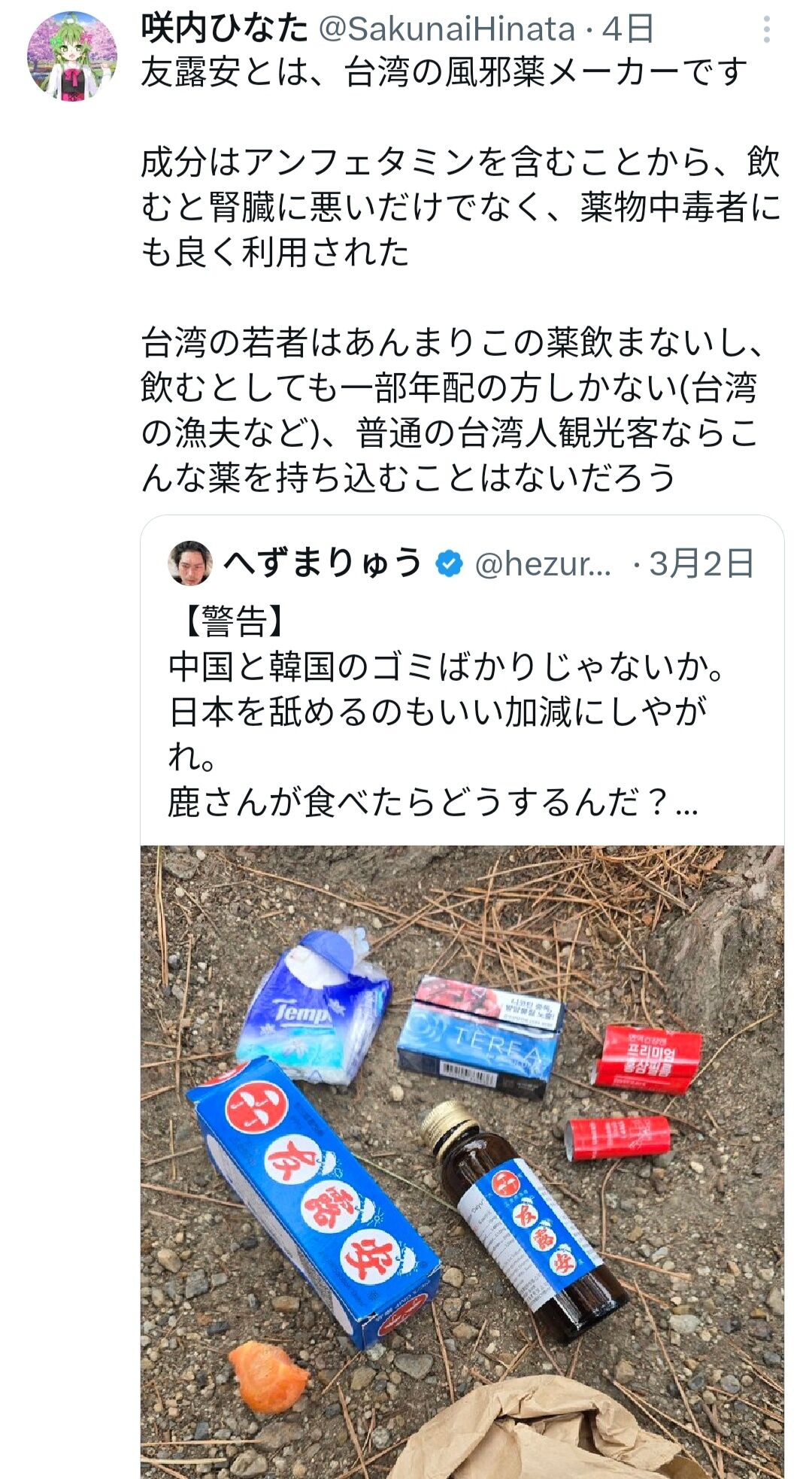Open the three-dot more options menu
Viewport: 812px width, 1479px height.
click(x=766, y=30)
